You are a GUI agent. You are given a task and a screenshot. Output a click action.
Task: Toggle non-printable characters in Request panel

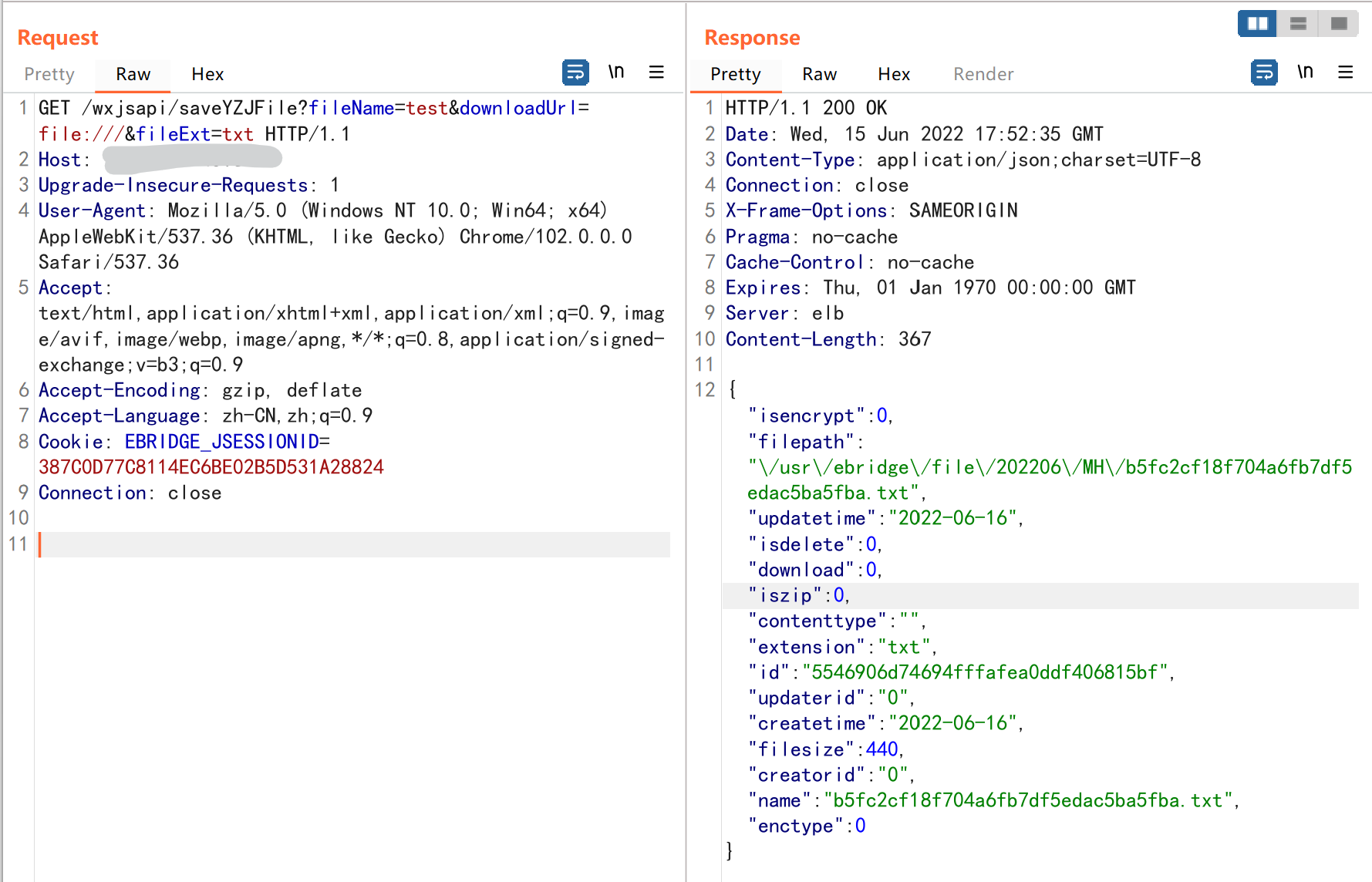615,72
